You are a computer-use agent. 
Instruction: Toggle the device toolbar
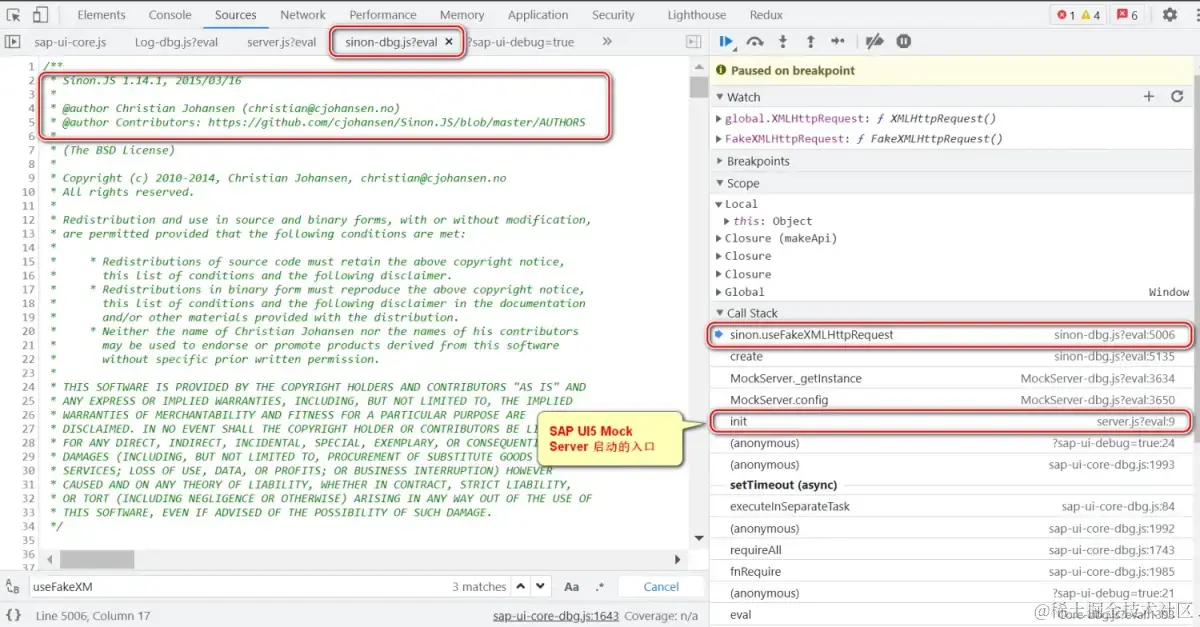[x=41, y=15]
